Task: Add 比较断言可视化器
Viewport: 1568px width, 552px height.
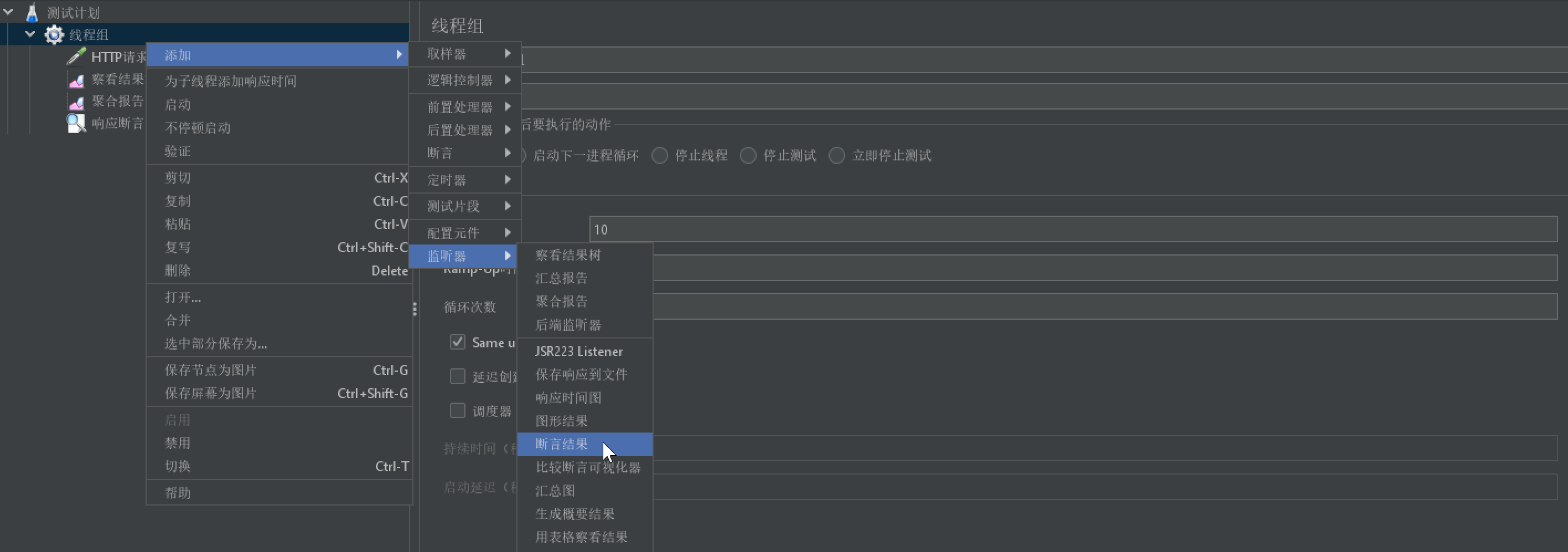Action: tap(585, 467)
